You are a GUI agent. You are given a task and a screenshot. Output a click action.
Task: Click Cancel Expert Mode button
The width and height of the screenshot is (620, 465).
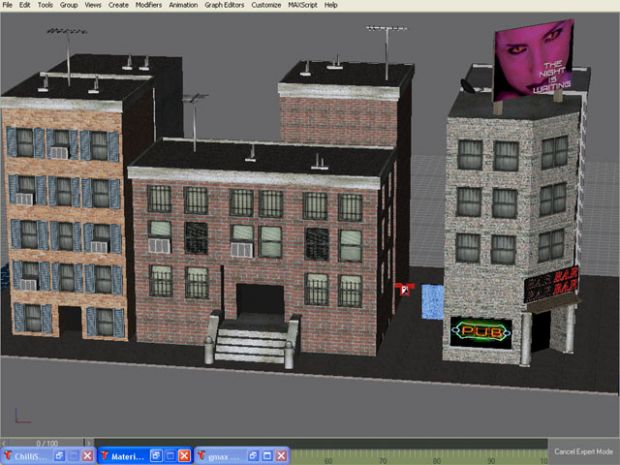tap(583, 452)
